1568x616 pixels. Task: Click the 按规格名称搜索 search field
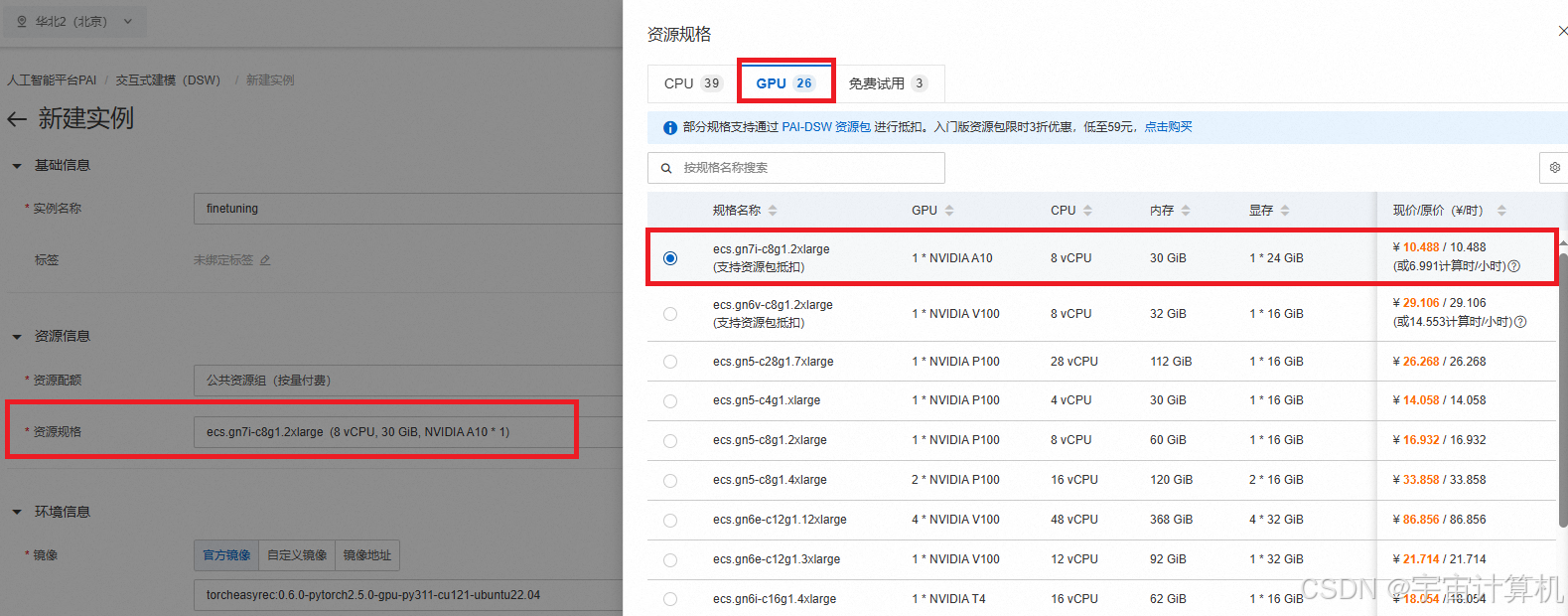pos(796,168)
